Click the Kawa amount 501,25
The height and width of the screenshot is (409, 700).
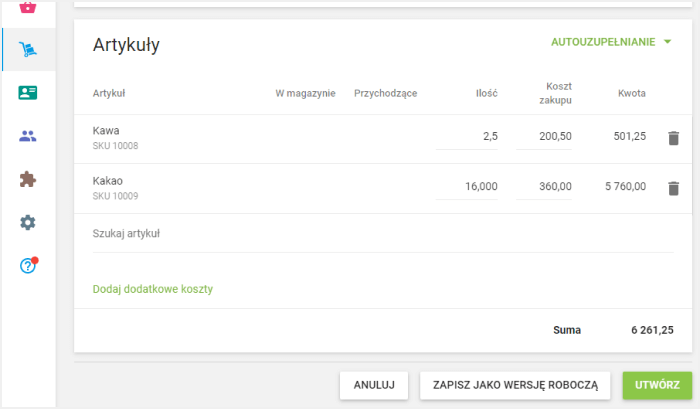tap(629, 136)
